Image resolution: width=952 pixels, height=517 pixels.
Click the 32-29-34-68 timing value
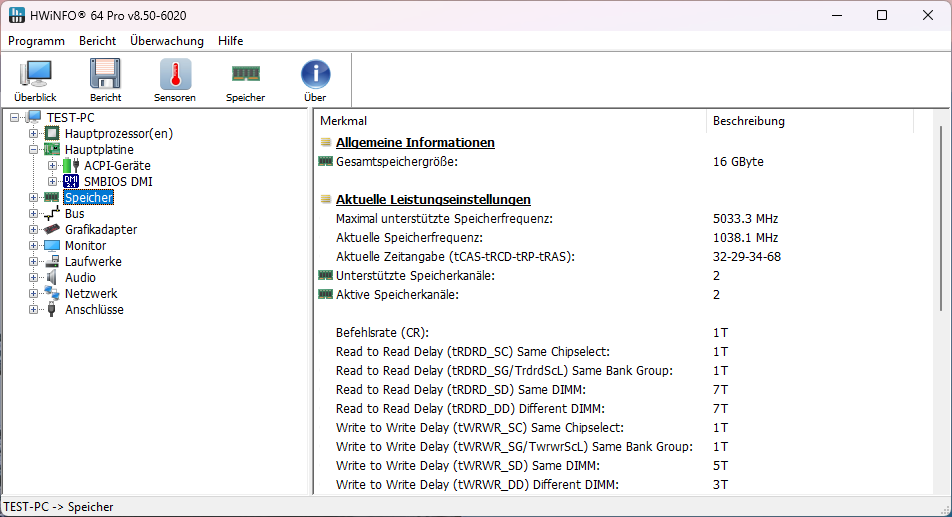click(747, 257)
